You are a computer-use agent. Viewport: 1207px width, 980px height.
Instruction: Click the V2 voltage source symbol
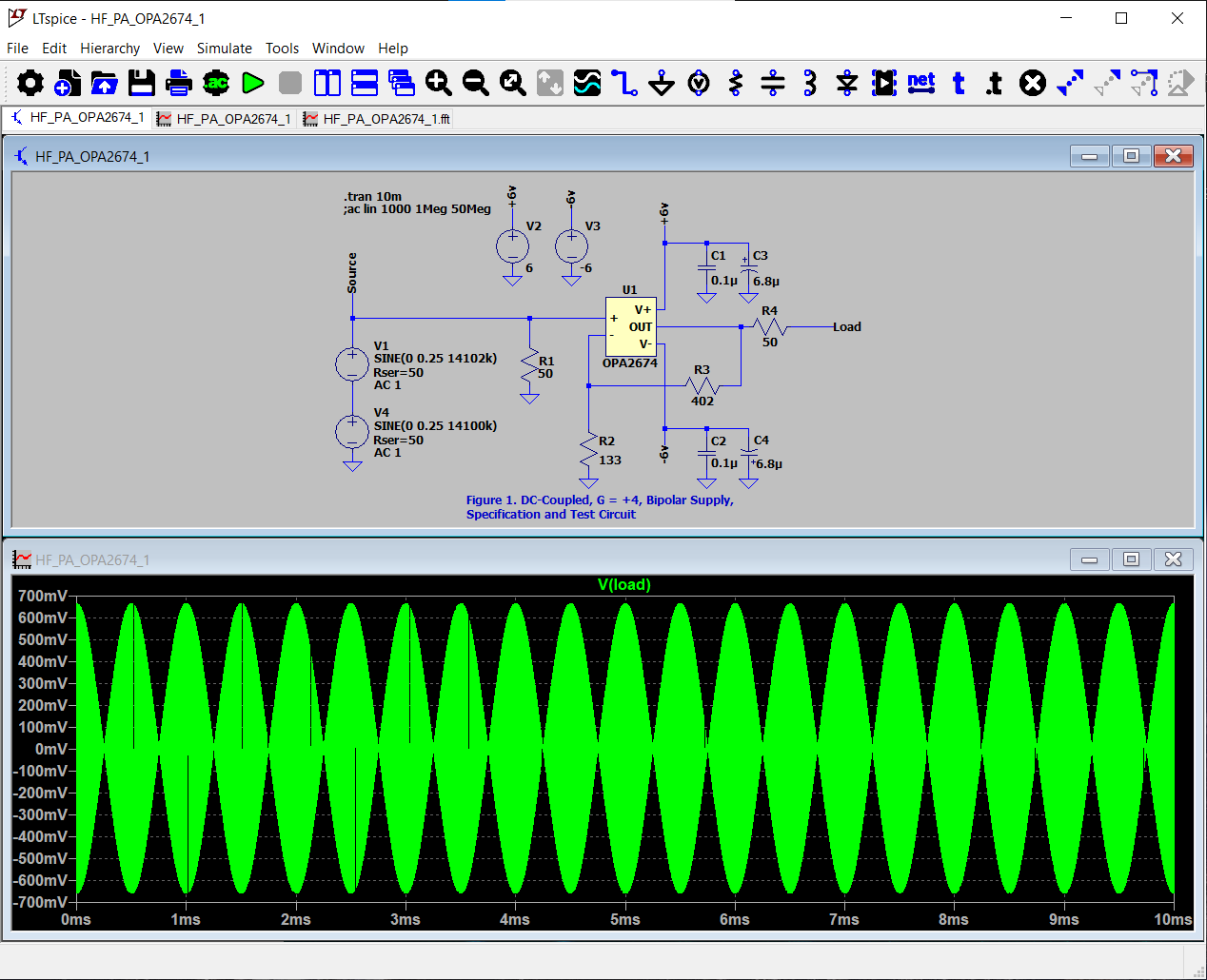(x=513, y=247)
